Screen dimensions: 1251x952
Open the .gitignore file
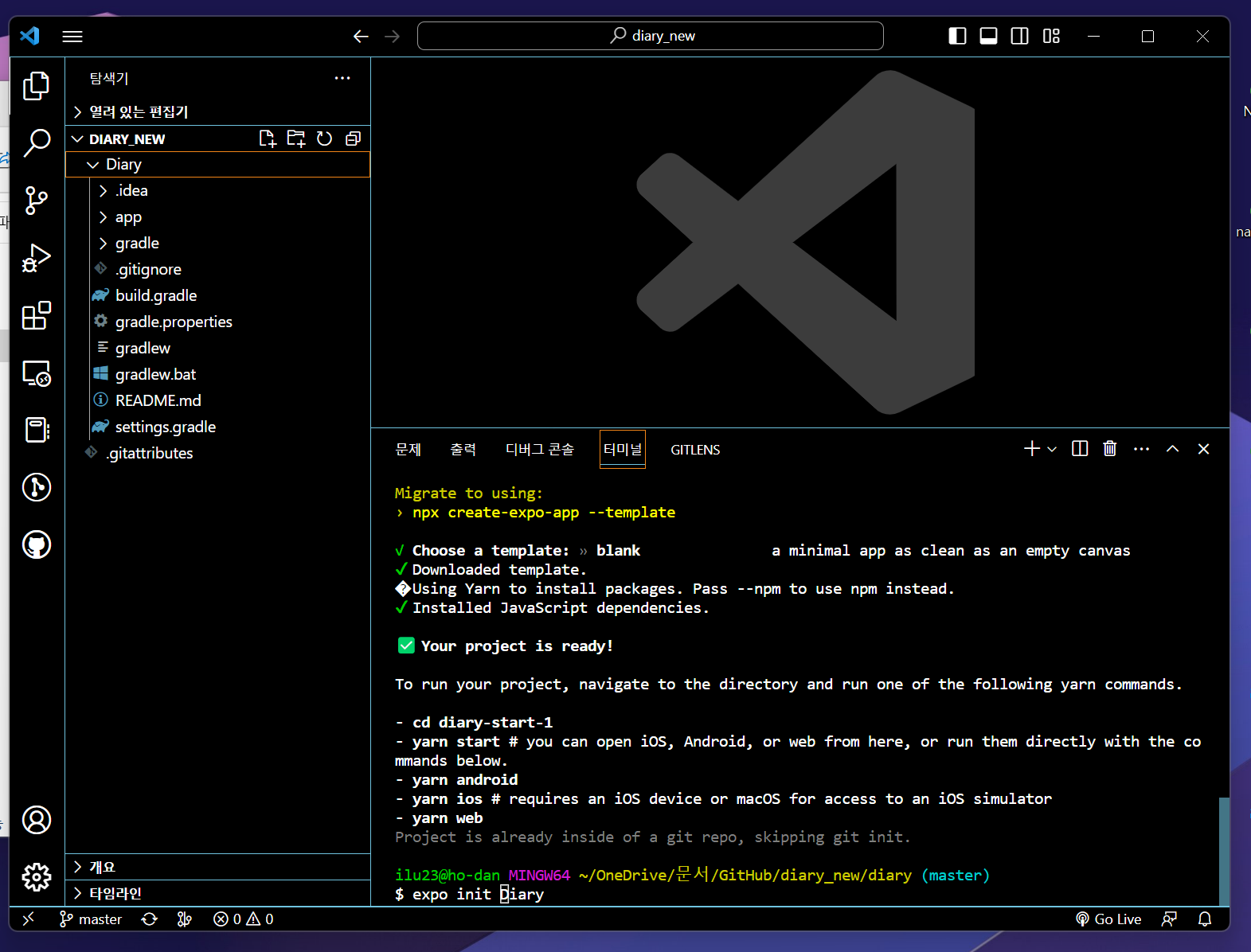(217, 270)
